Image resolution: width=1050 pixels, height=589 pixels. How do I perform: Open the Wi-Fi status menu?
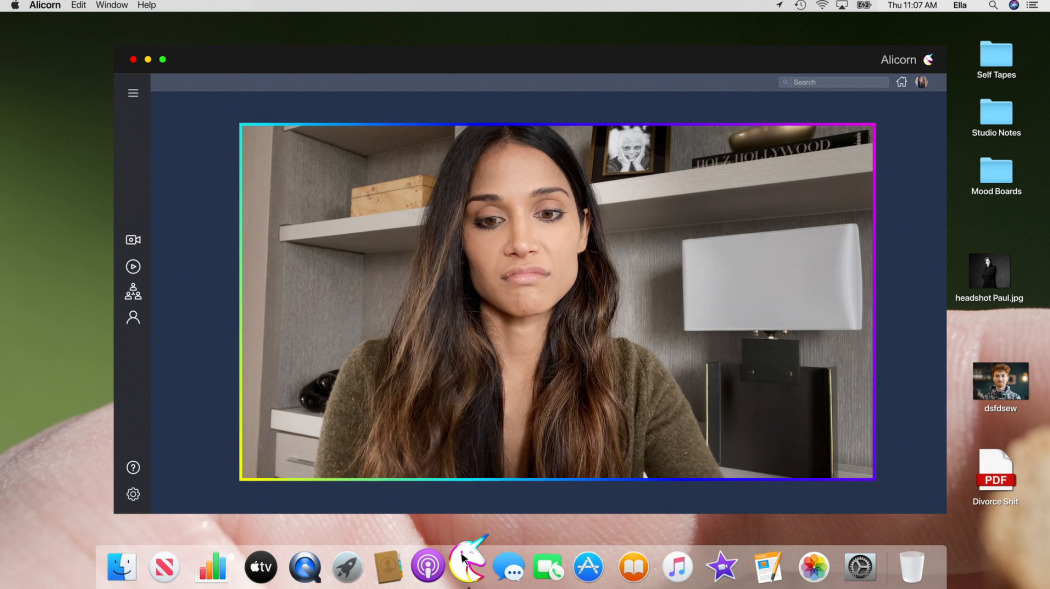[x=822, y=5]
